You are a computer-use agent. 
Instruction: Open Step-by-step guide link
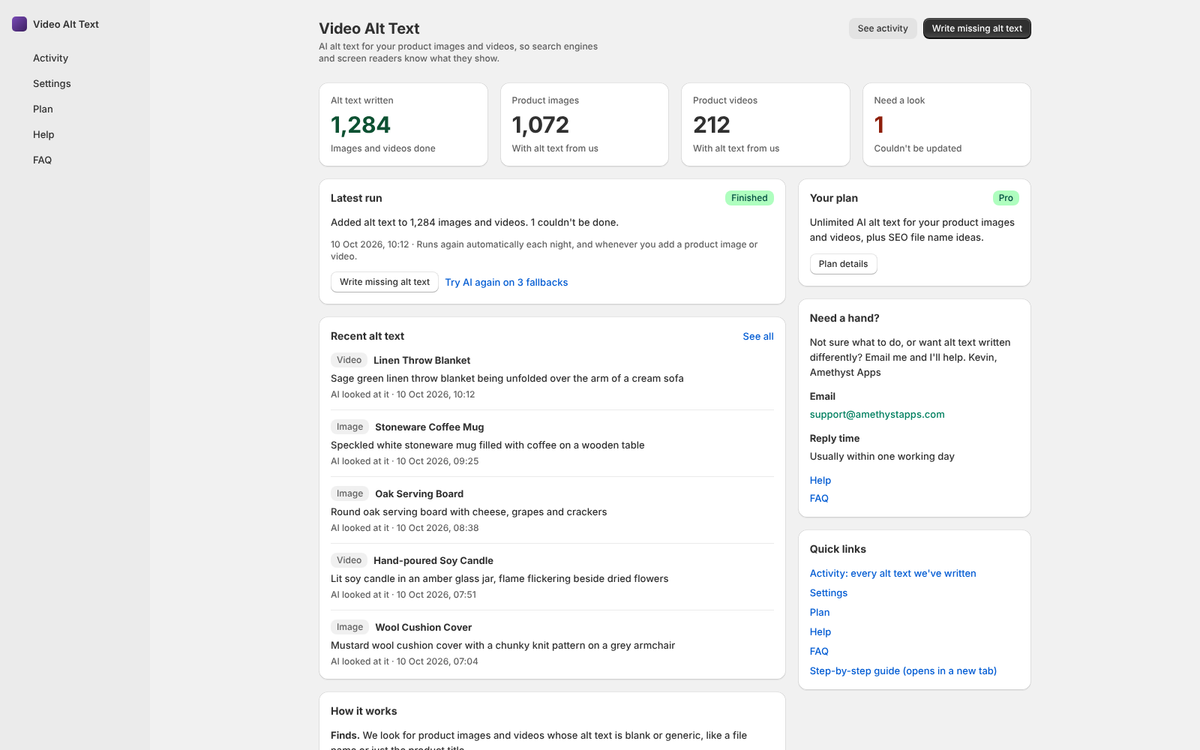[903, 671]
